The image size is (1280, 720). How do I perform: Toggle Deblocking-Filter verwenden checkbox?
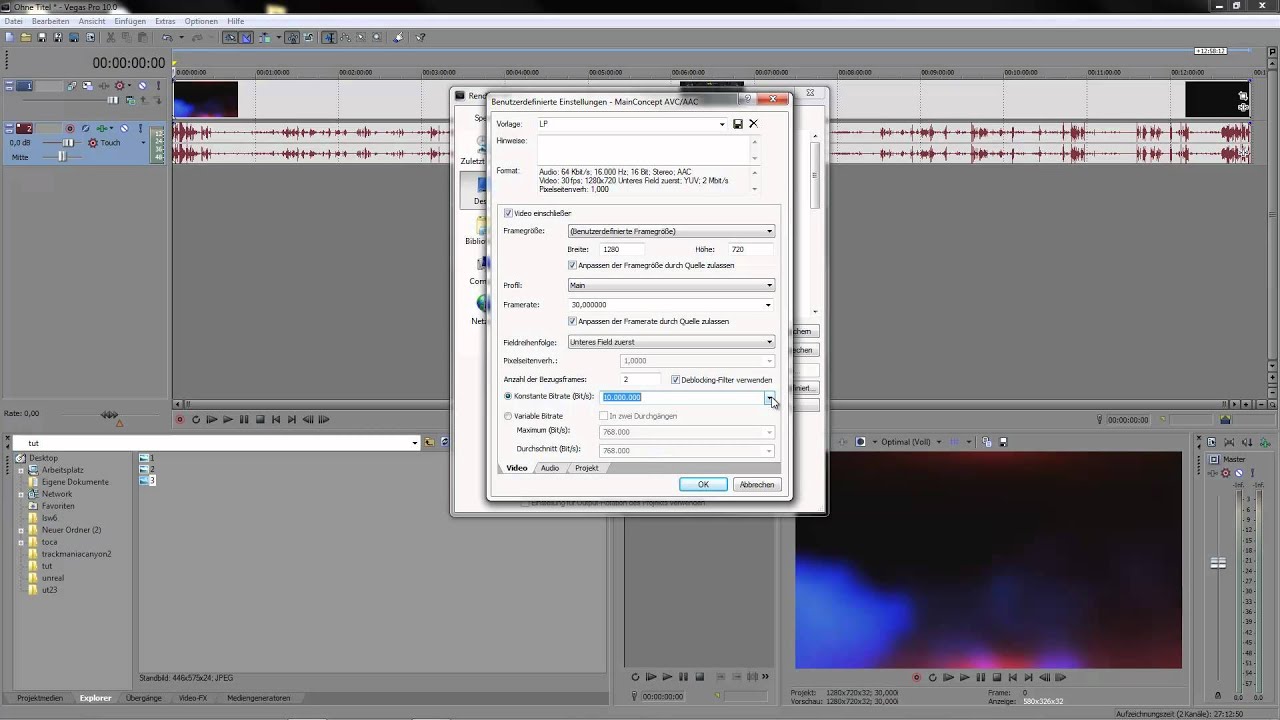point(676,380)
